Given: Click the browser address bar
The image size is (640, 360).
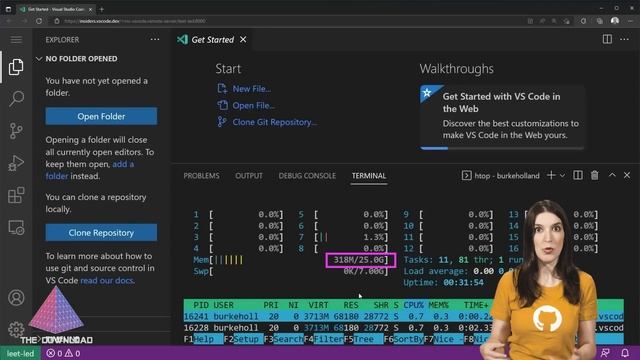Looking at the screenshot, I should coord(286,21).
